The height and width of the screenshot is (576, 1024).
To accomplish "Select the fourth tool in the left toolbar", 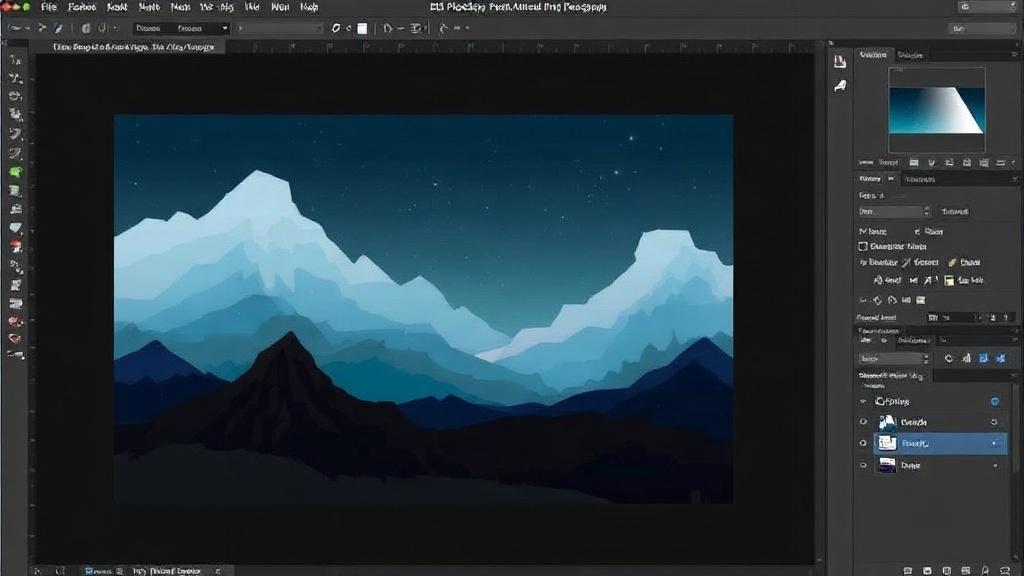I will [16, 115].
